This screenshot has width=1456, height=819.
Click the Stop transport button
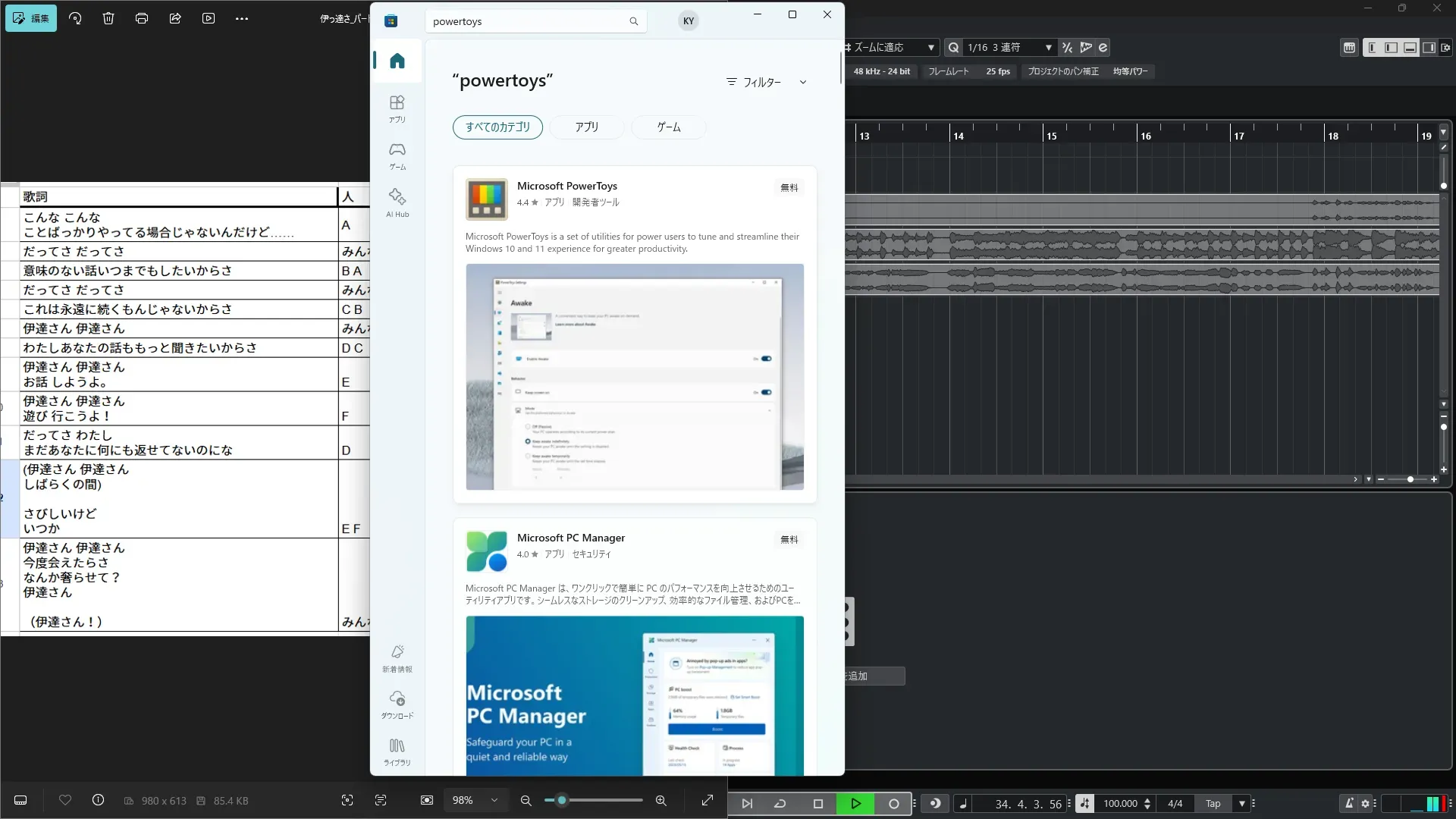point(817,804)
